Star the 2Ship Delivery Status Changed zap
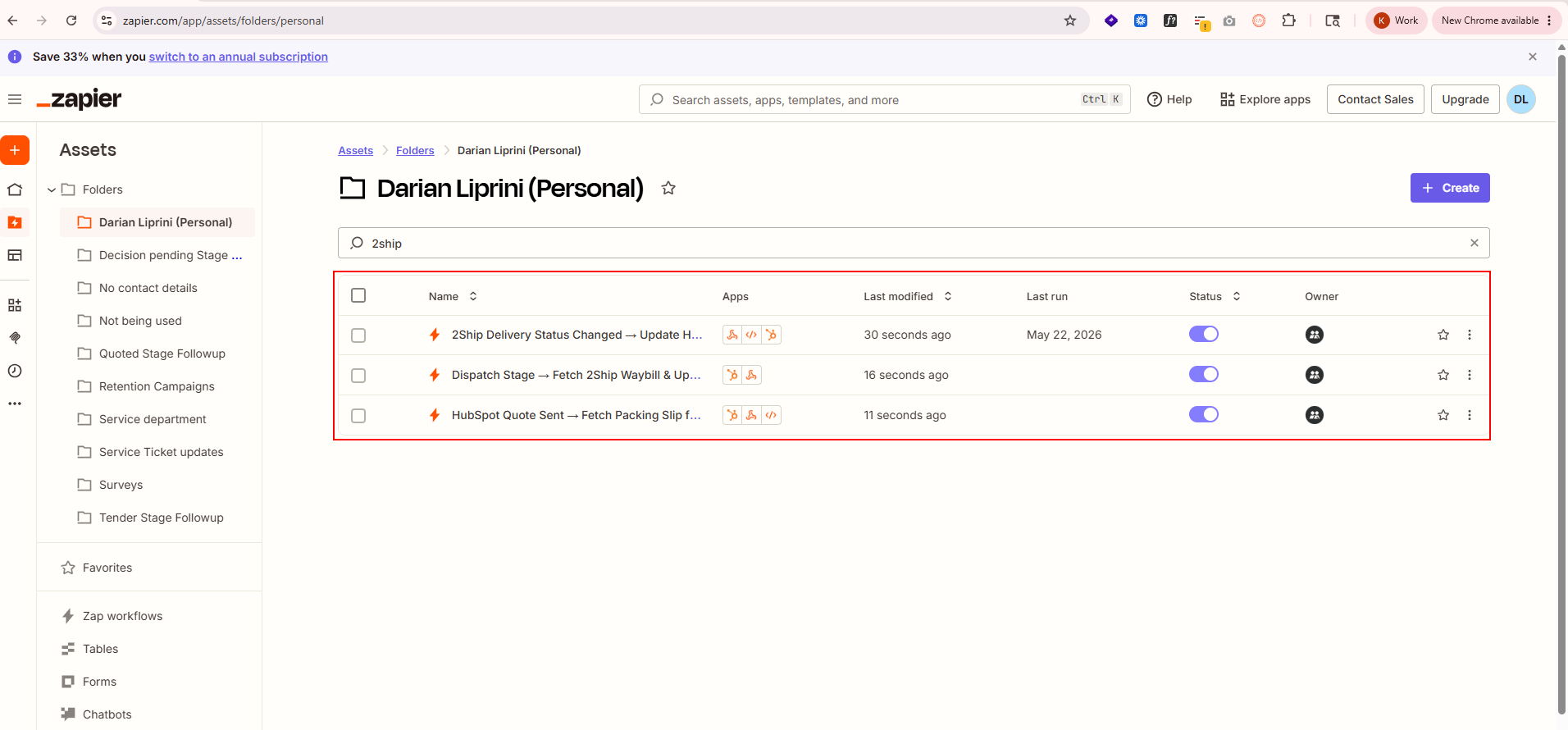 [1443, 335]
